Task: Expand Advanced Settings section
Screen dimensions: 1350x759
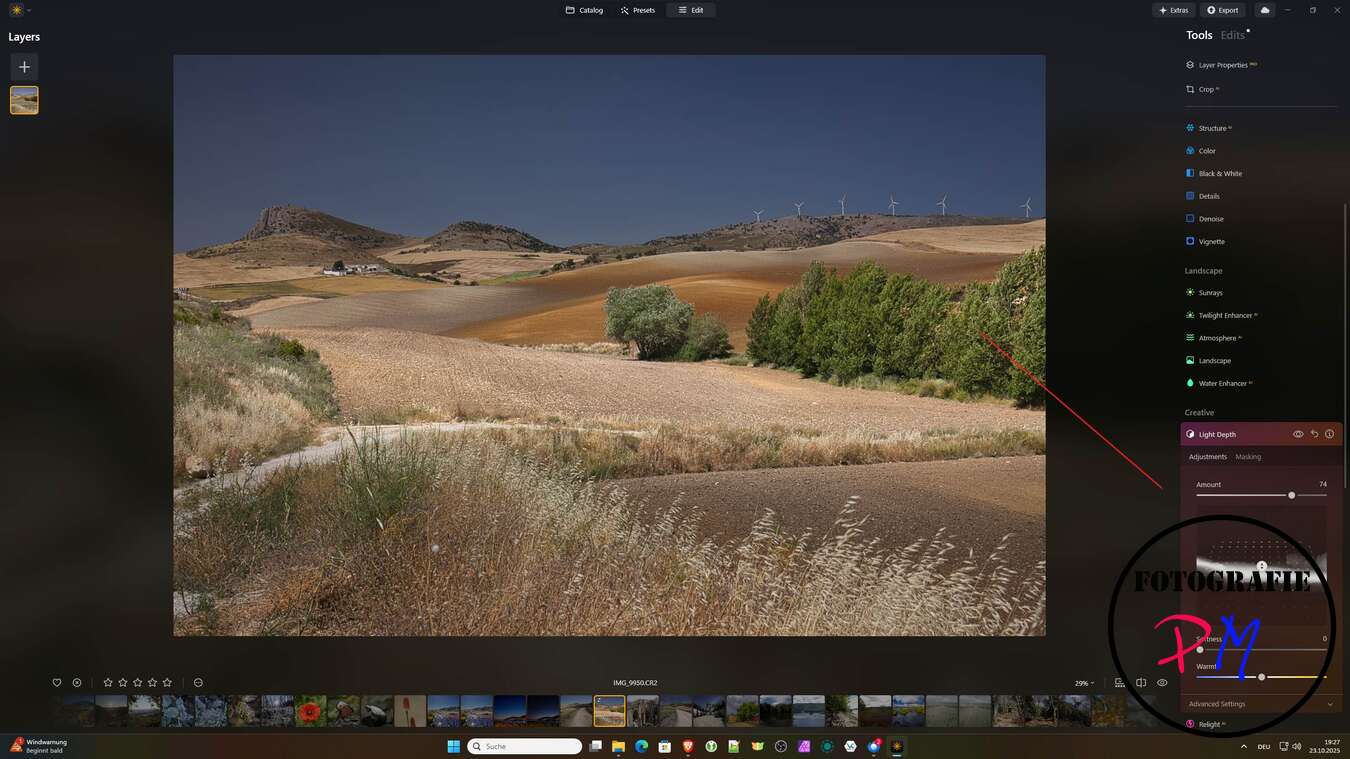Action: pos(1260,704)
